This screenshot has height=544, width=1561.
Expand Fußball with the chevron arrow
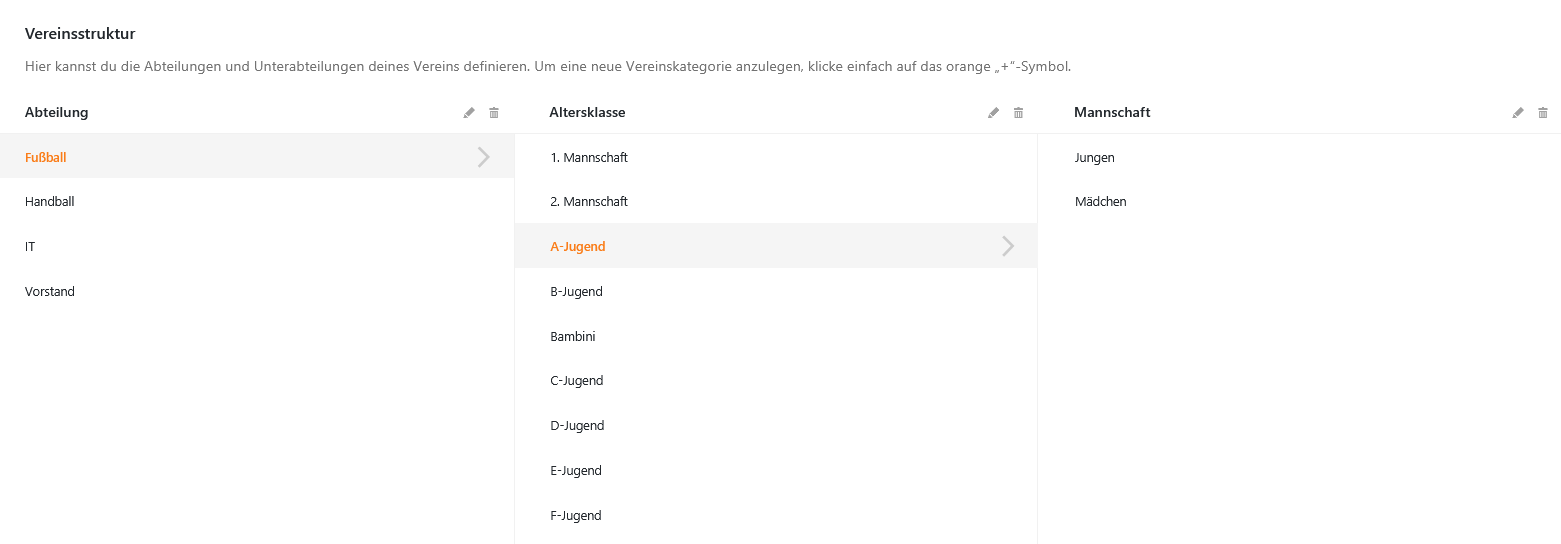[484, 157]
